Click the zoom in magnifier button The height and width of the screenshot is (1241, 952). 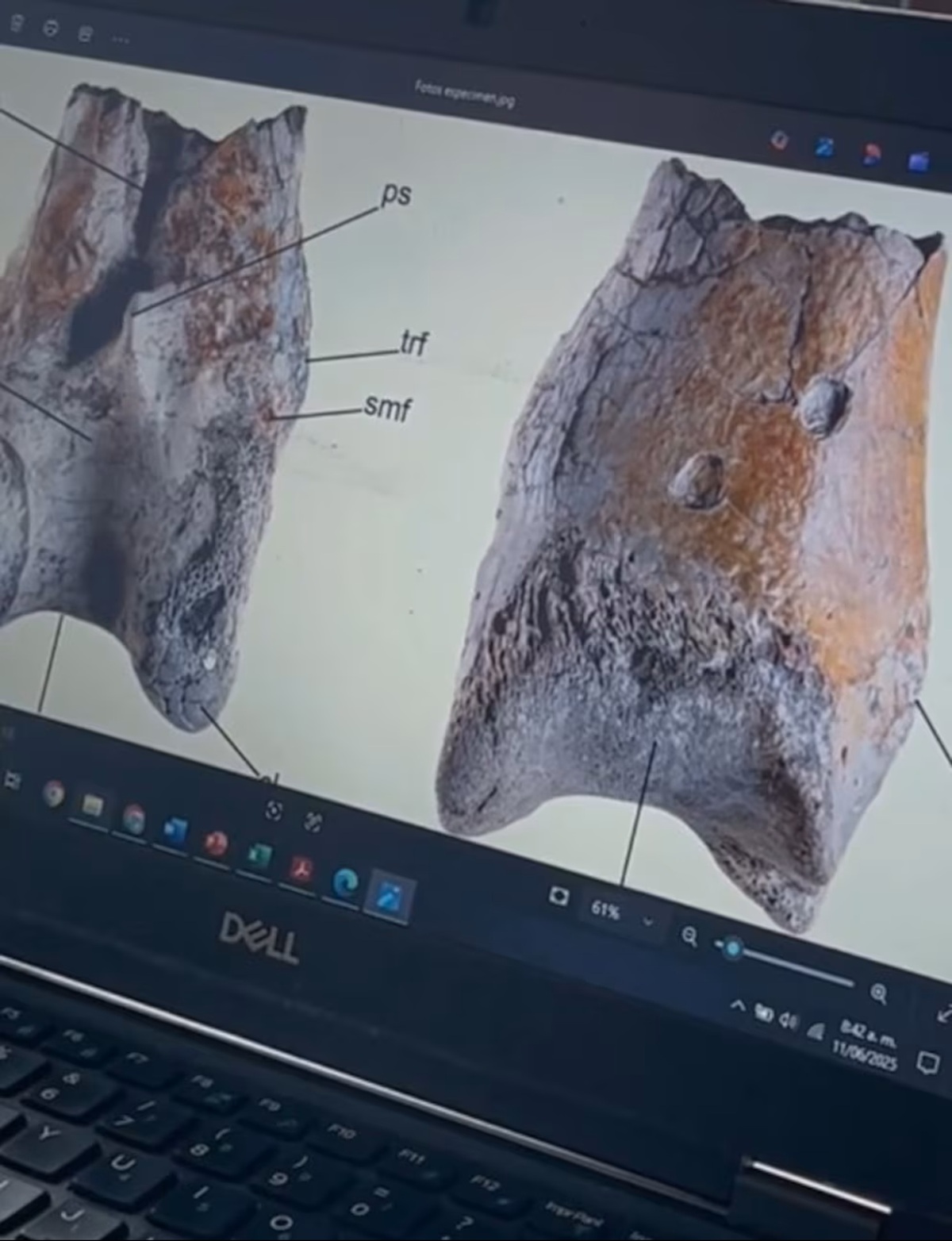click(878, 992)
